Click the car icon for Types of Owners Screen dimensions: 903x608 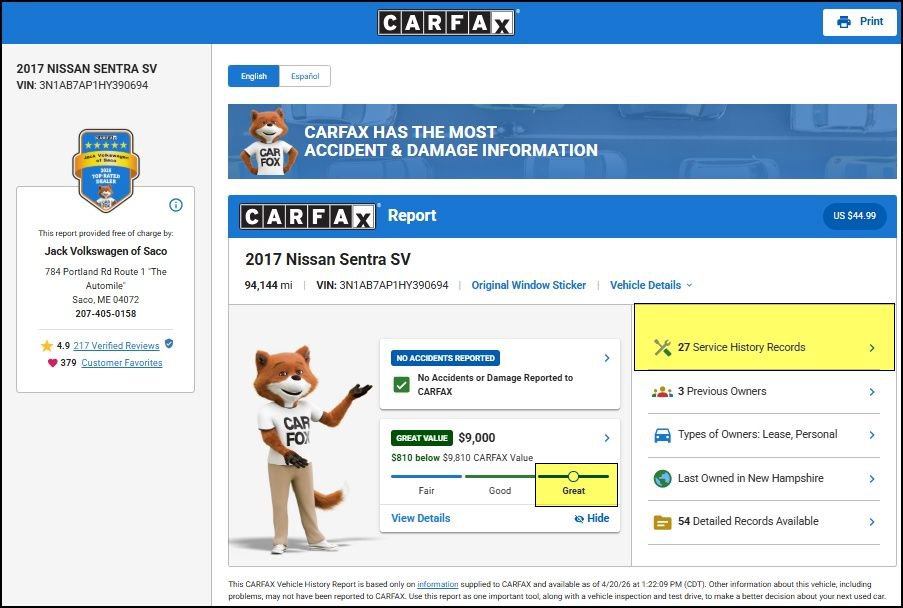(x=662, y=435)
